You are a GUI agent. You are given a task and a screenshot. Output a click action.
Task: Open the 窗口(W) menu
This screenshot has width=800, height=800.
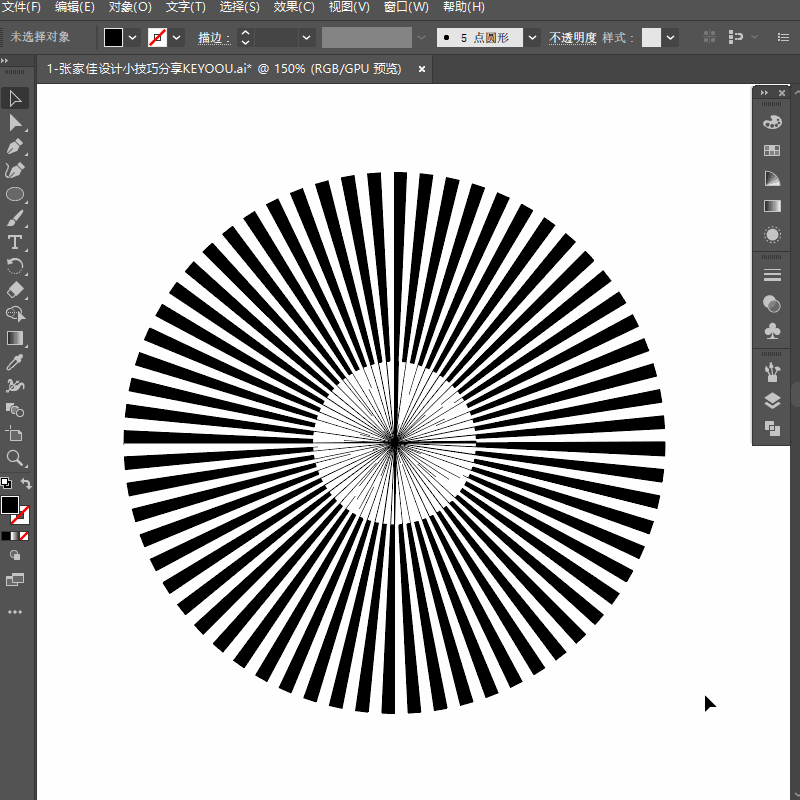(406, 7)
